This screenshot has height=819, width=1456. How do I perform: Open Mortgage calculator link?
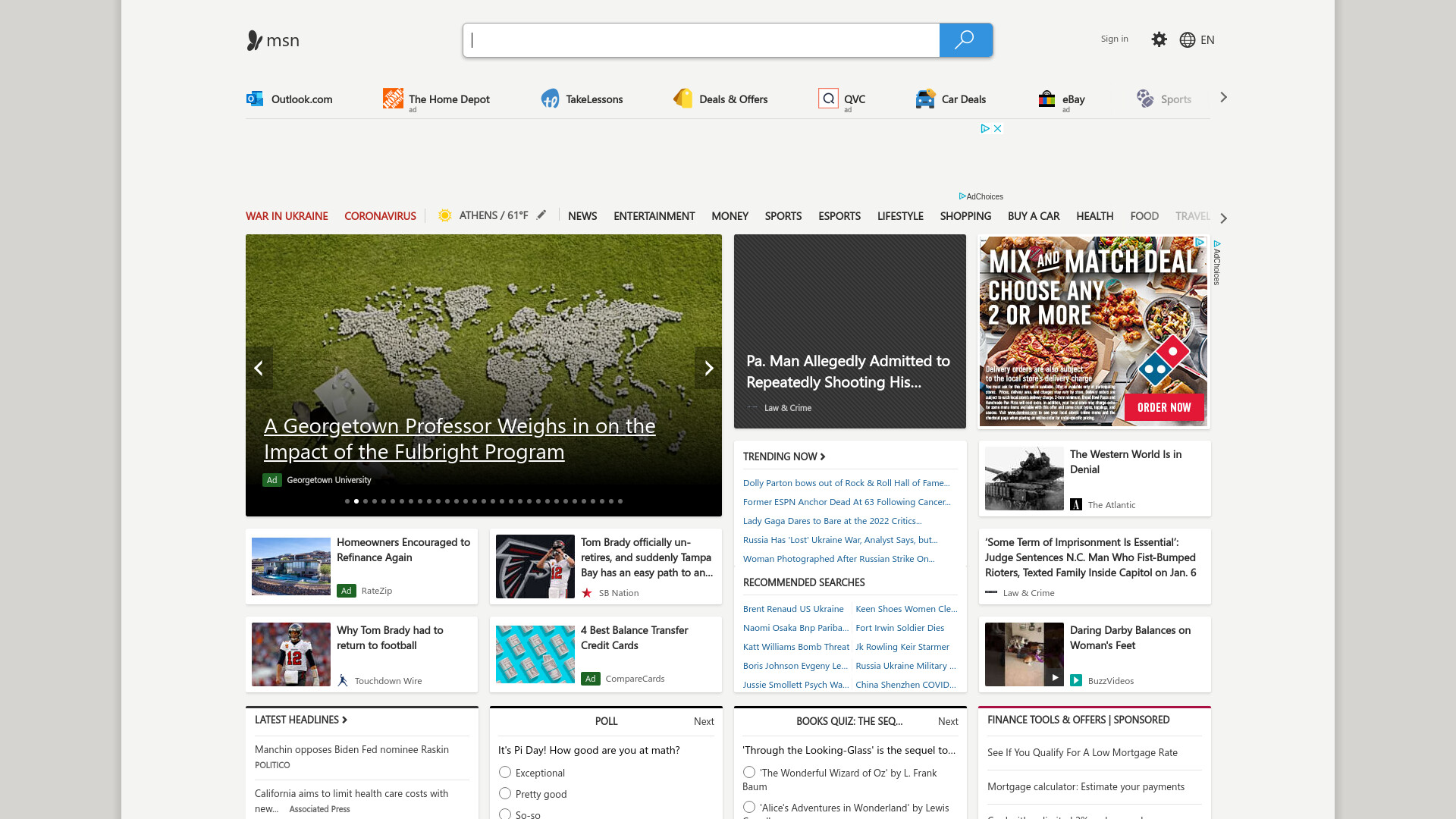1086,786
